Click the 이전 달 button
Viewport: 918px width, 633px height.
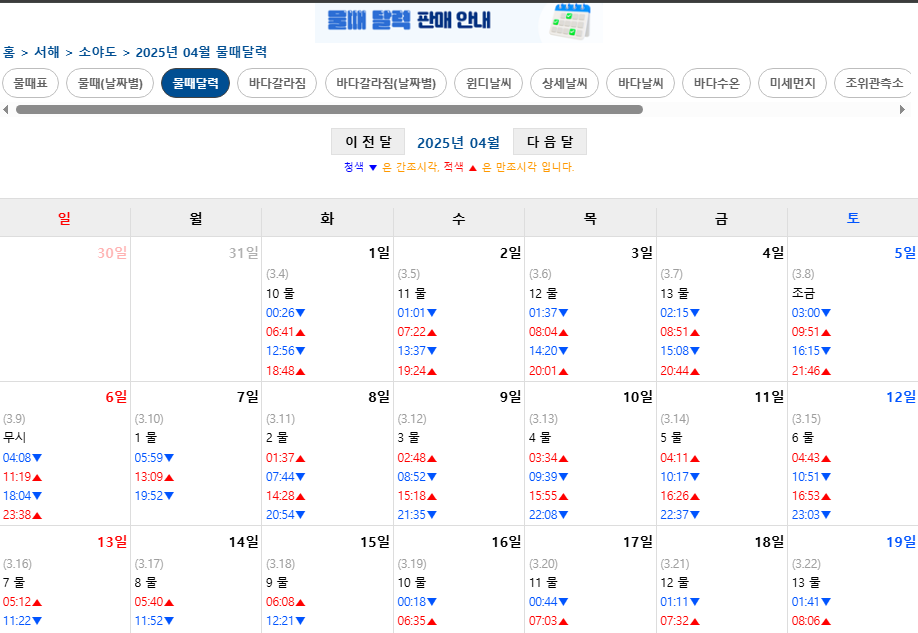(367, 141)
